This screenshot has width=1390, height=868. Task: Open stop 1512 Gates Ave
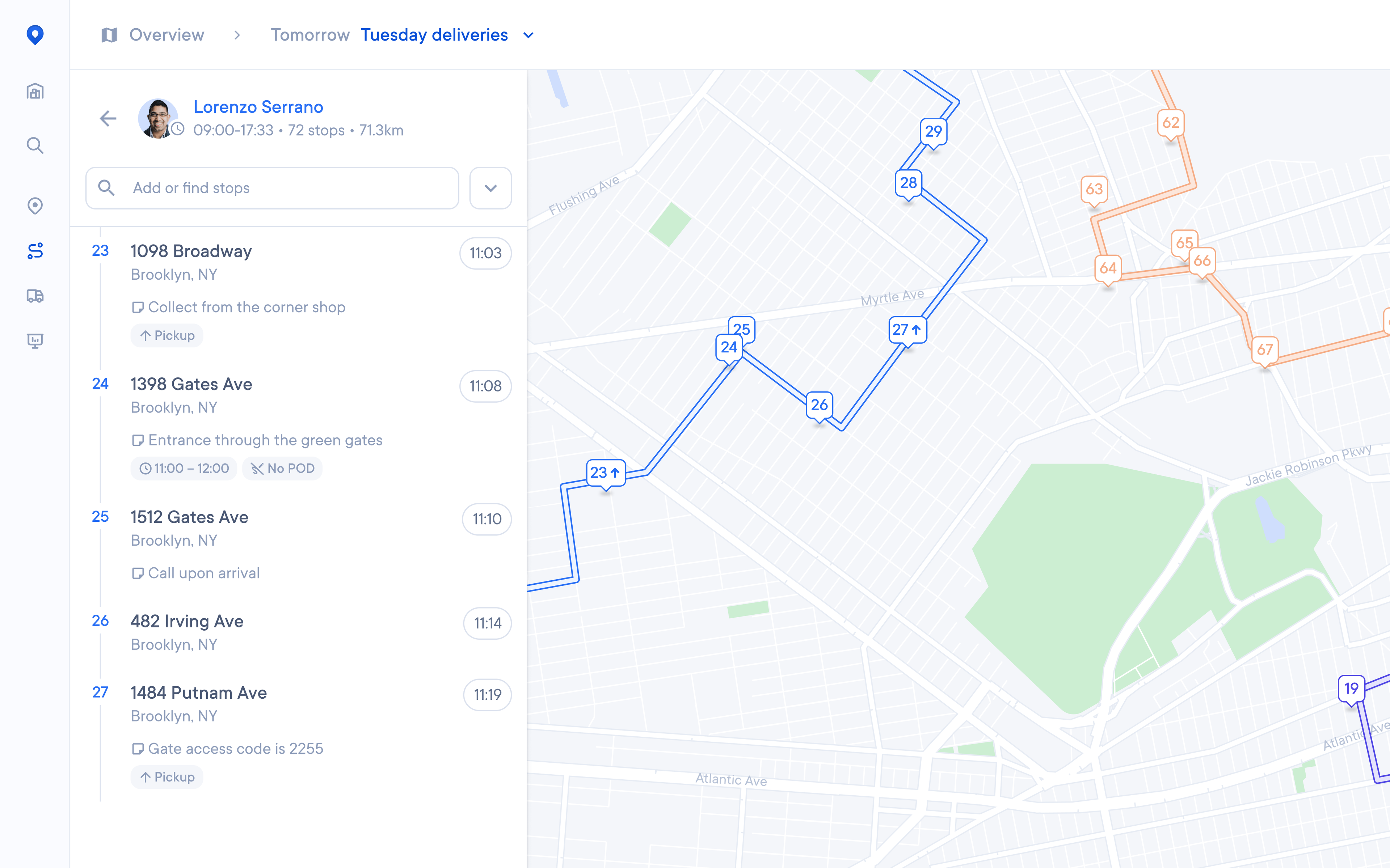click(189, 517)
